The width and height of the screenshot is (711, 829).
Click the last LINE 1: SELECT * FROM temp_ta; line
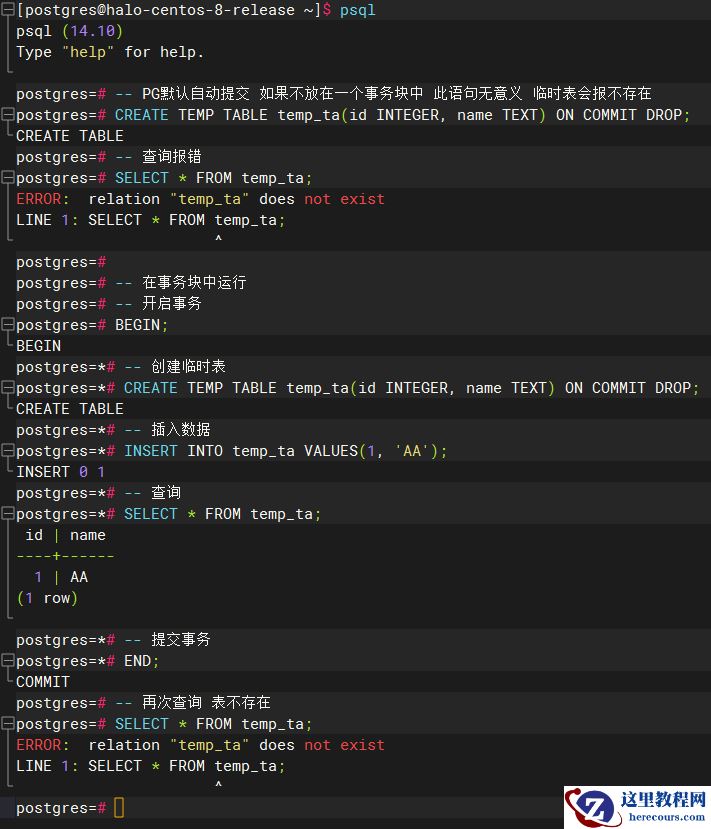point(151,766)
